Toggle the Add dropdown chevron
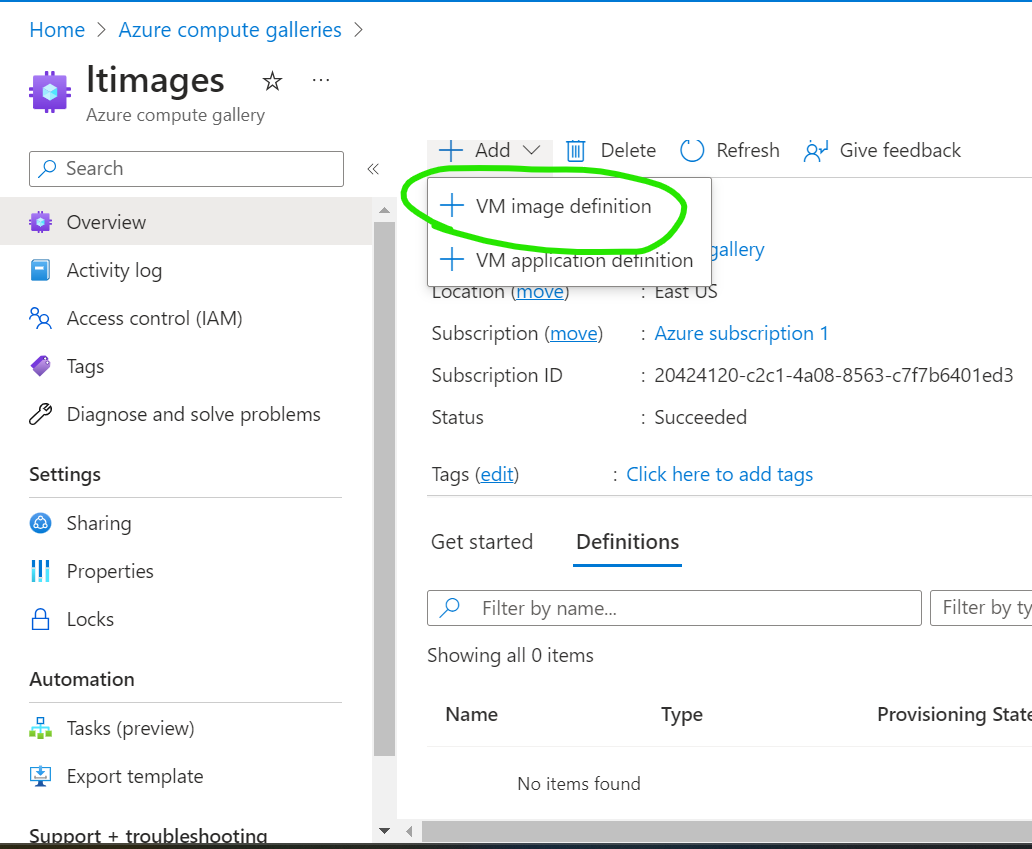This screenshot has width=1032, height=849. pyautogui.click(x=532, y=151)
